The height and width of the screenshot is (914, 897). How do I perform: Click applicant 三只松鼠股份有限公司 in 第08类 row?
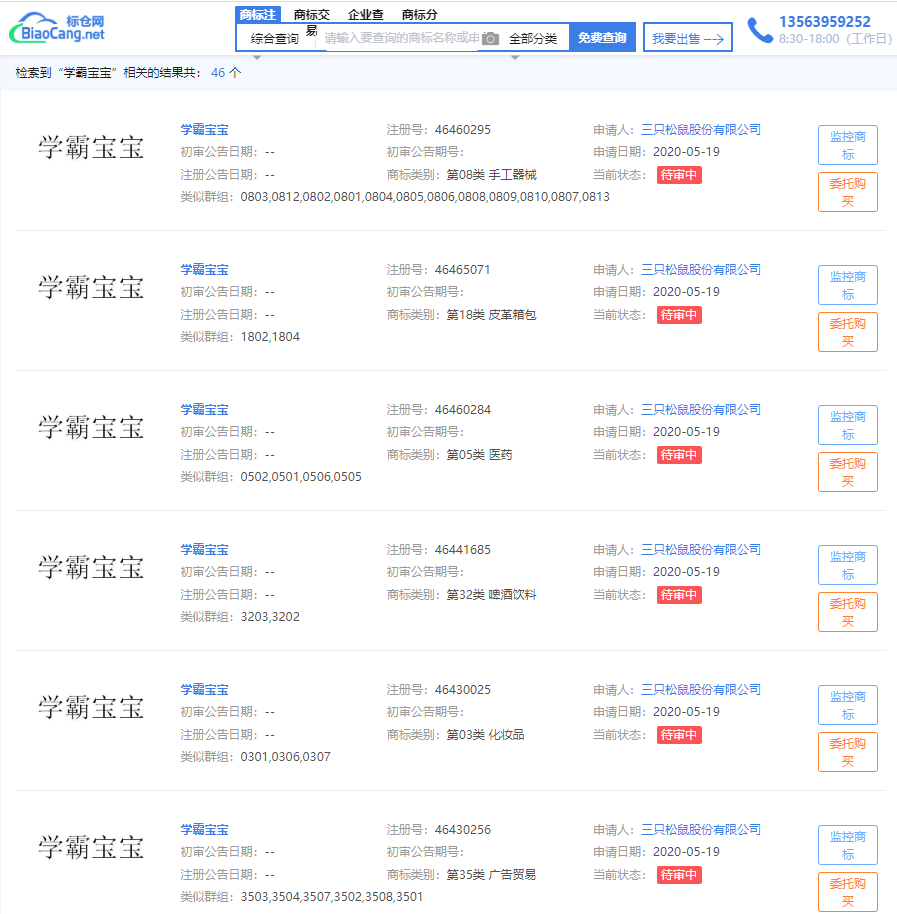[701, 129]
